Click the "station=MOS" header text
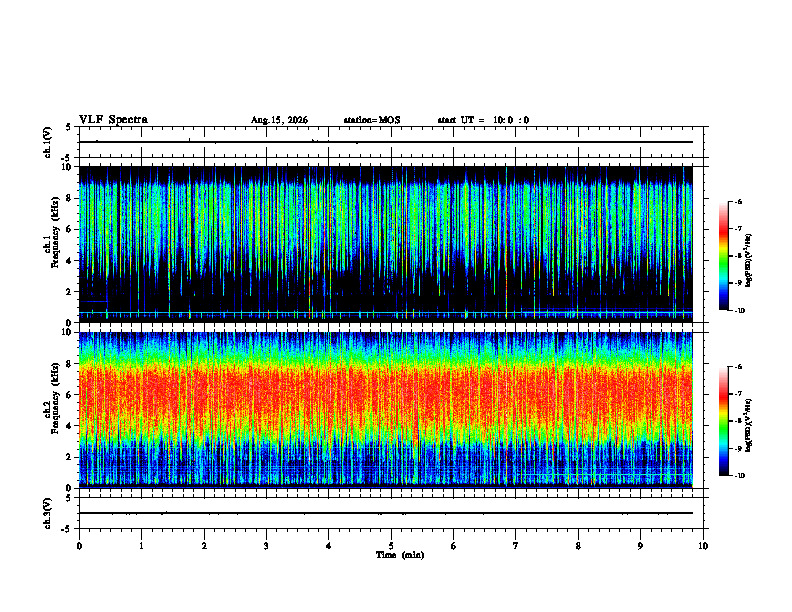The height and width of the screenshot is (612, 792). pyautogui.click(x=372, y=120)
